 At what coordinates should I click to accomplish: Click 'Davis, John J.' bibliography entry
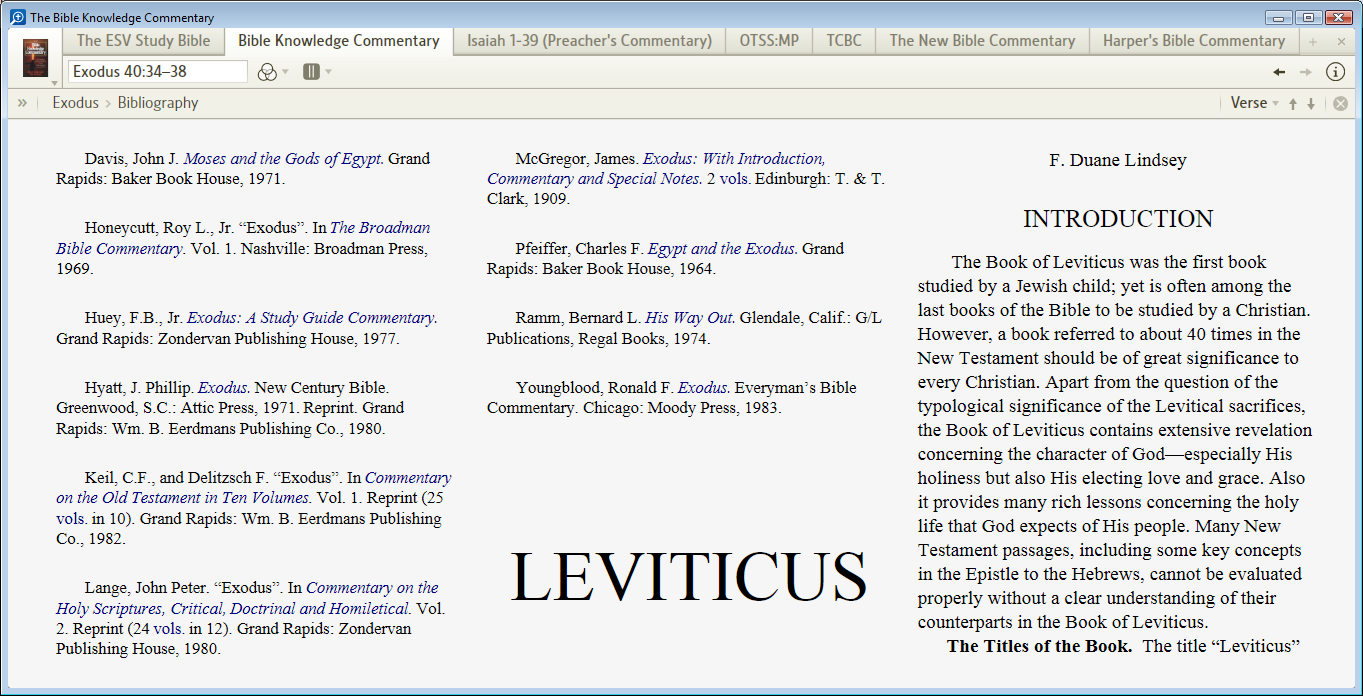click(x=132, y=159)
